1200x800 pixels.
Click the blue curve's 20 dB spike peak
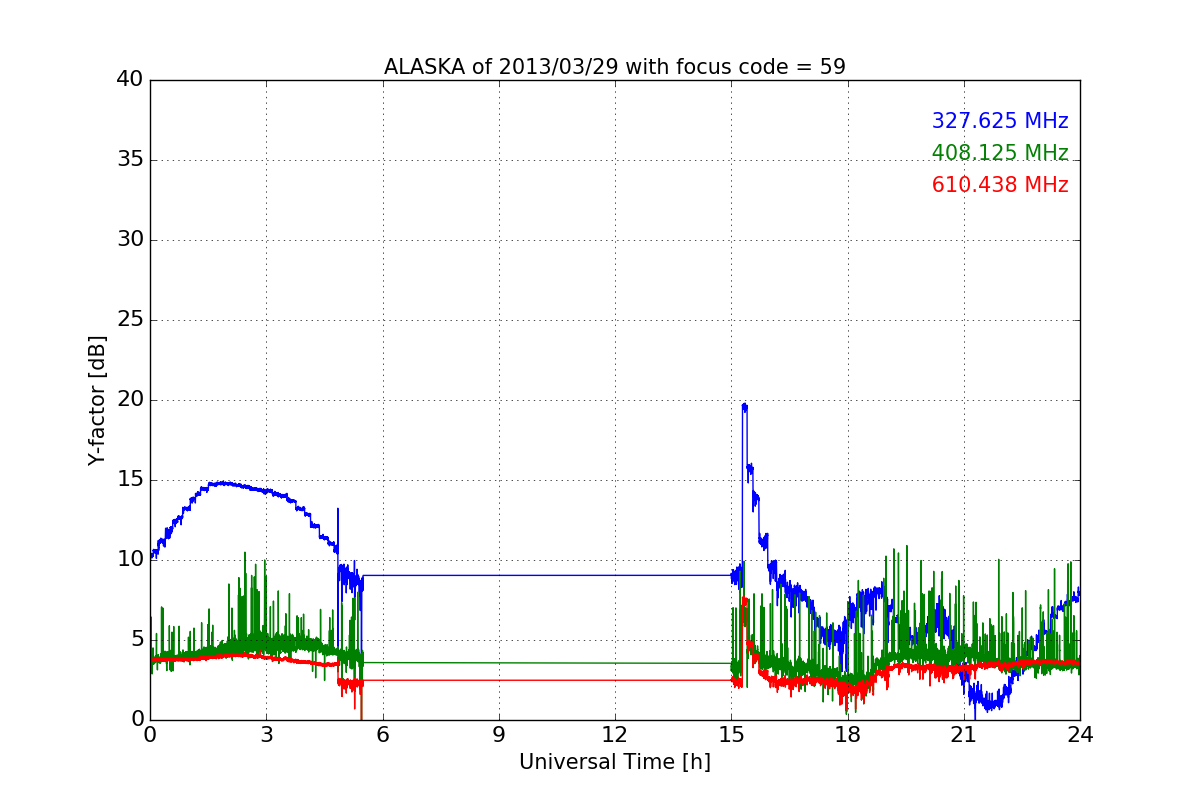744,405
